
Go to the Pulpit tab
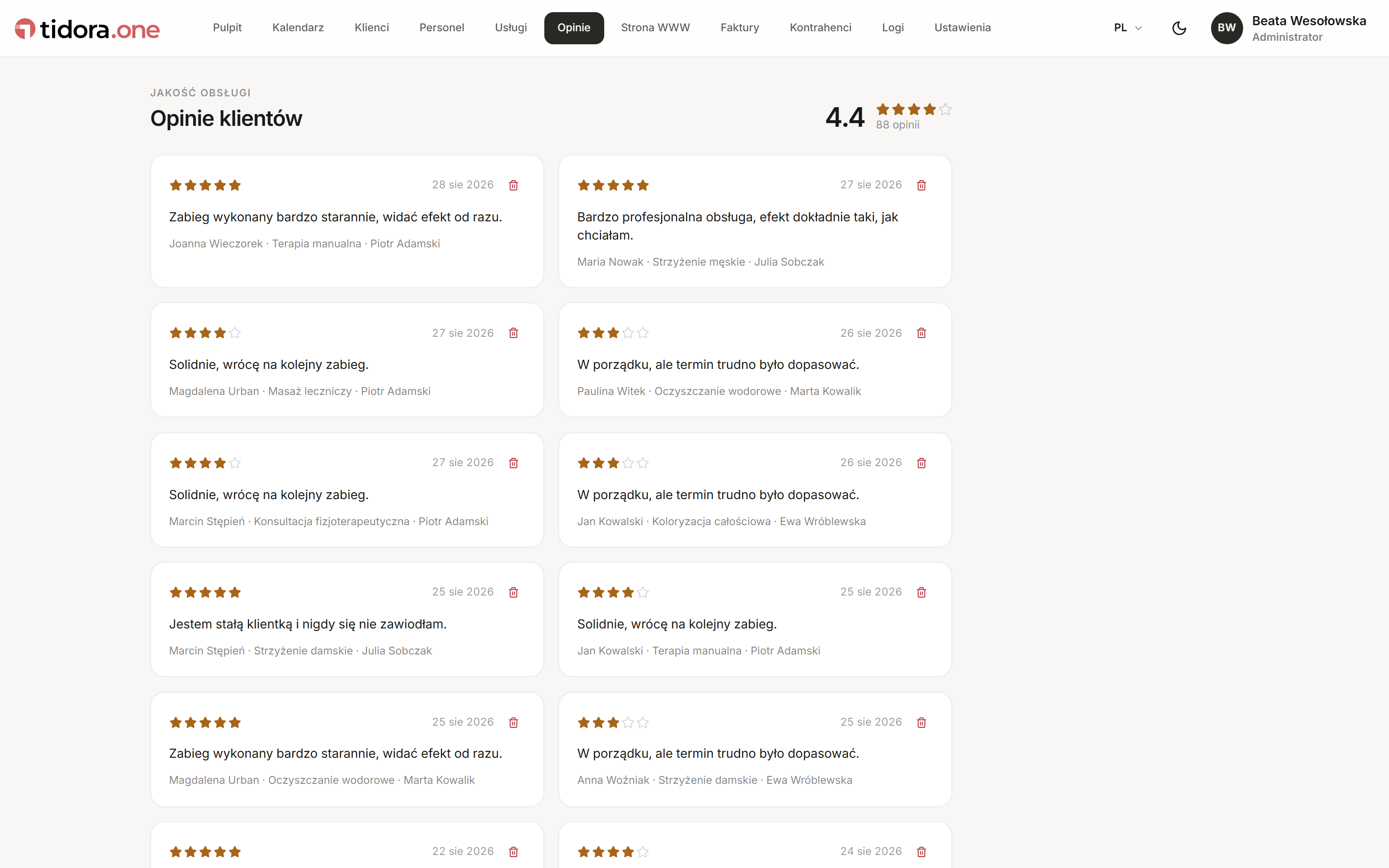pyautogui.click(x=227, y=27)
